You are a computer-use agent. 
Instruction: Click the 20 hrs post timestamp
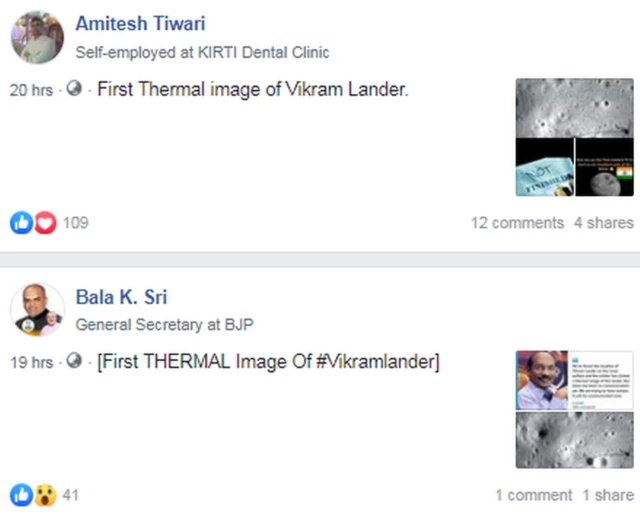pyautogui.click(x=31, y=90)
